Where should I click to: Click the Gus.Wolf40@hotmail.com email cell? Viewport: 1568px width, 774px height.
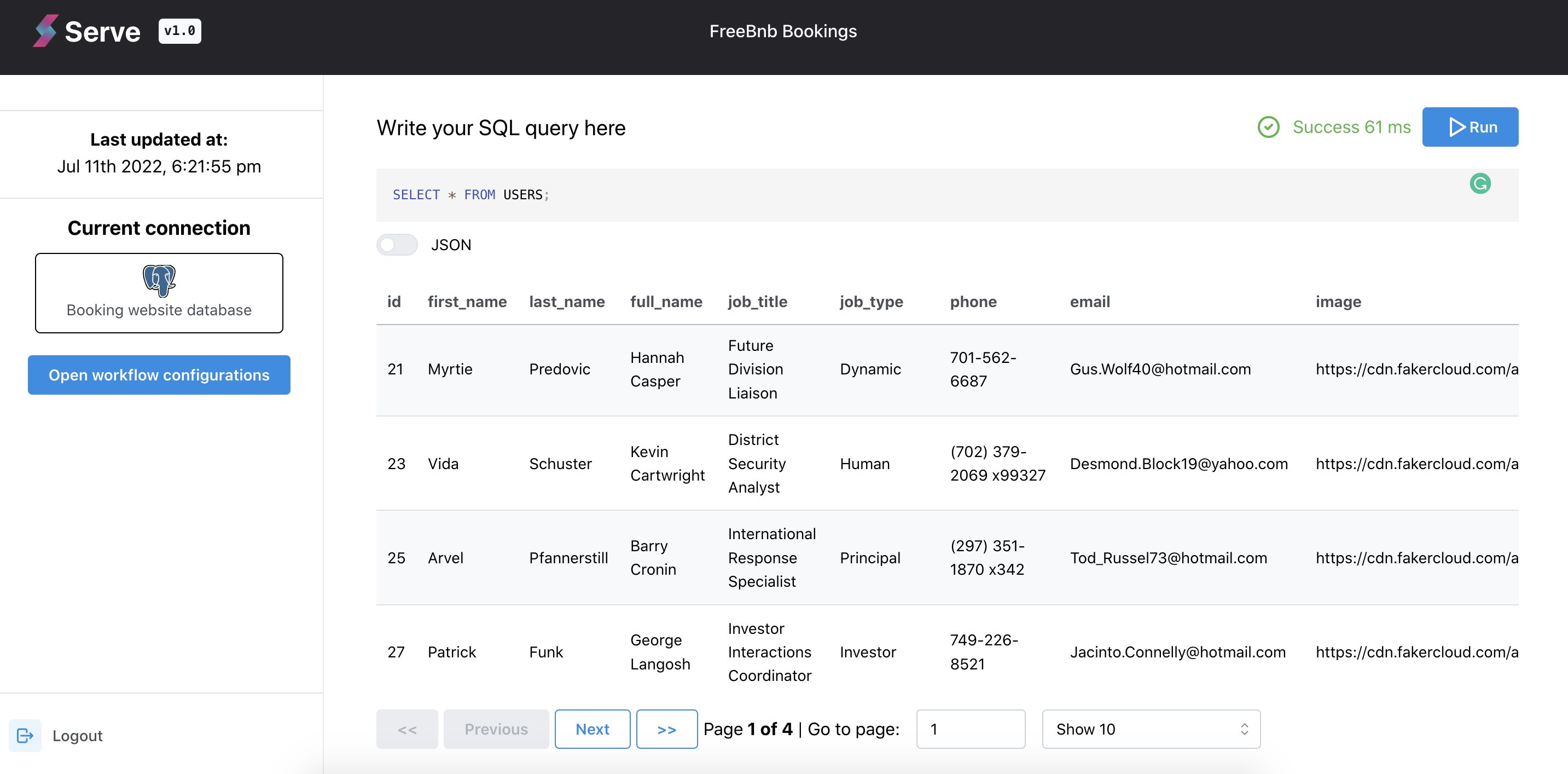pyautogui.click(x=1160, y=369)
